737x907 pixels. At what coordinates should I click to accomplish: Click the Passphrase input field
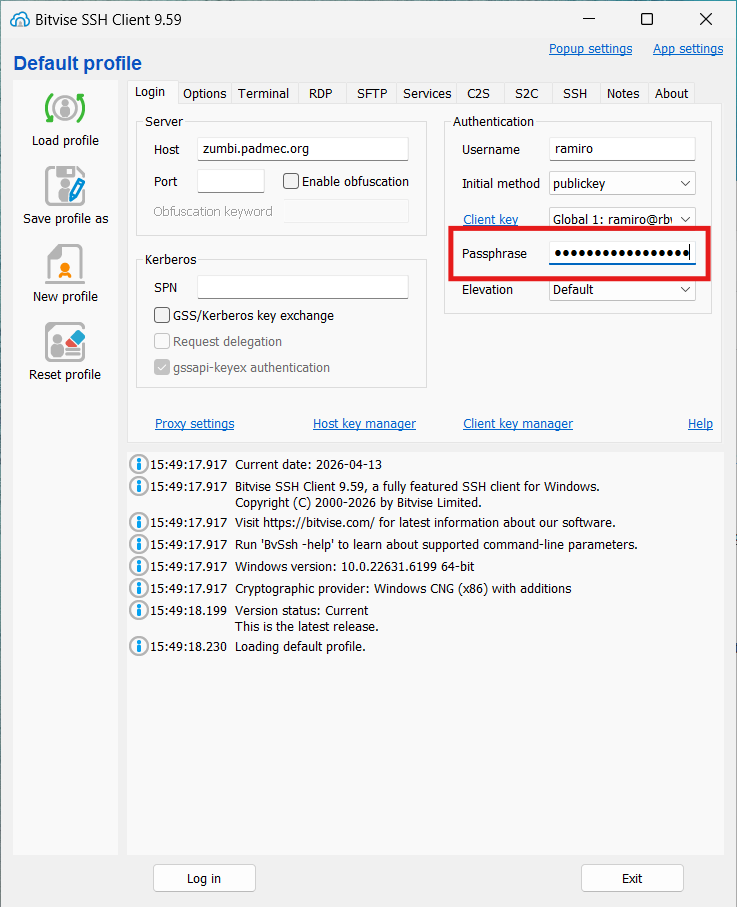tap(622, 253)
